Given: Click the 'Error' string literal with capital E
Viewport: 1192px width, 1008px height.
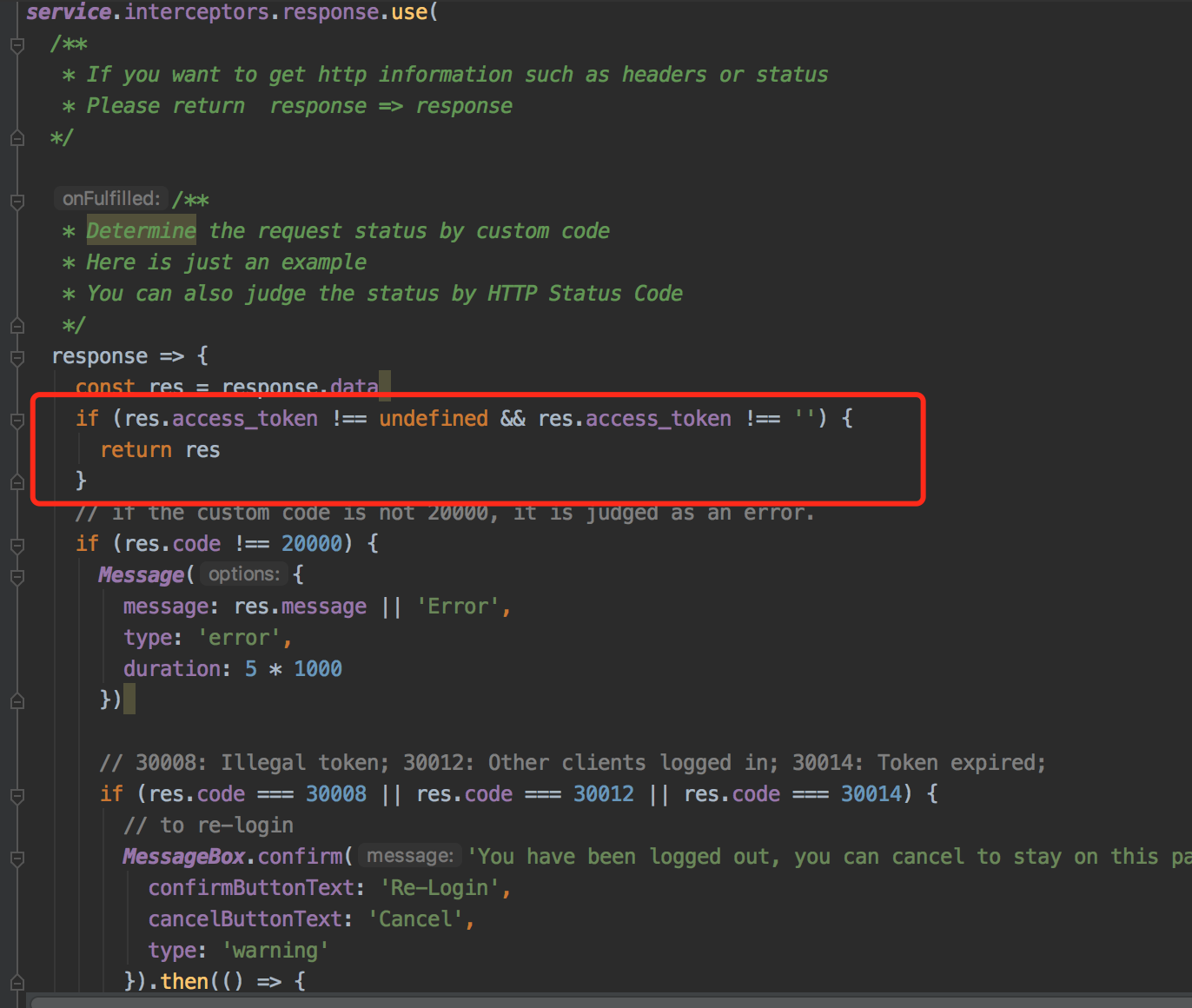Looking at the screenshot, I should (x=458, y=607).
